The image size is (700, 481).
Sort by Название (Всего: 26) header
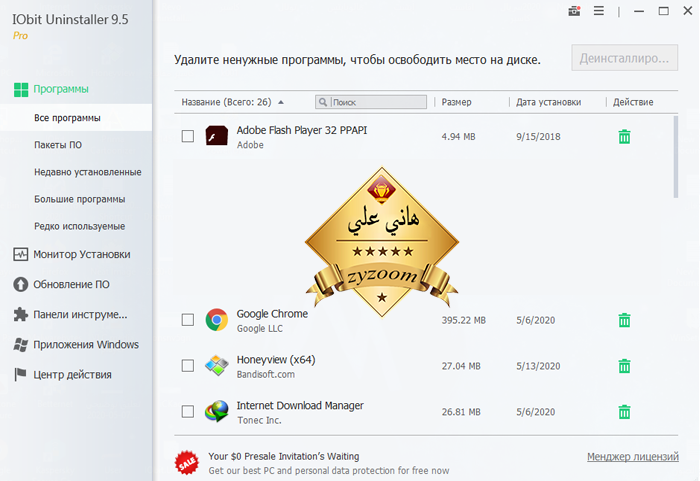point(226,102)
